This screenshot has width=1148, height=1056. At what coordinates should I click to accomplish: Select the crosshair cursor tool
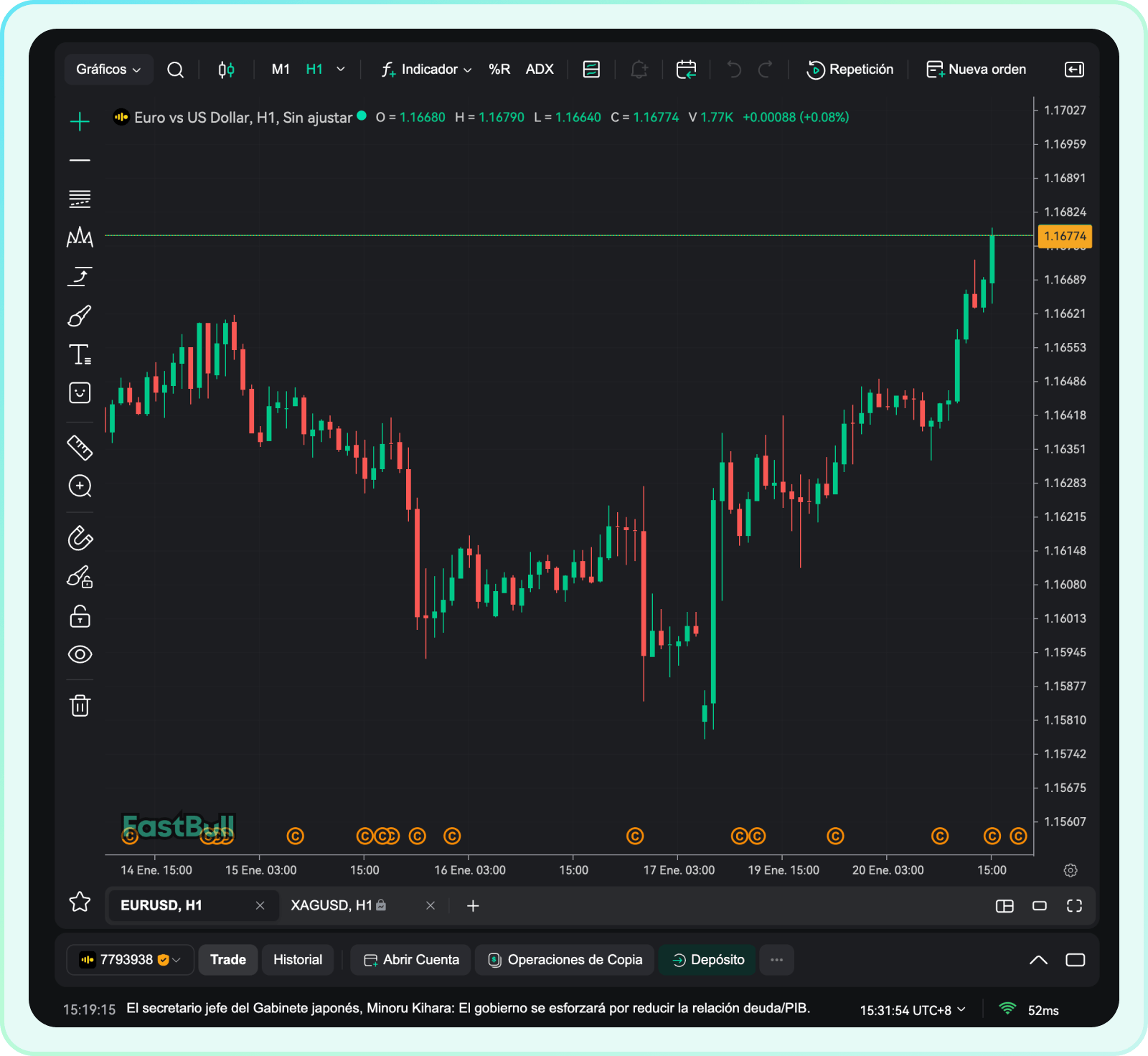[80, 121]
